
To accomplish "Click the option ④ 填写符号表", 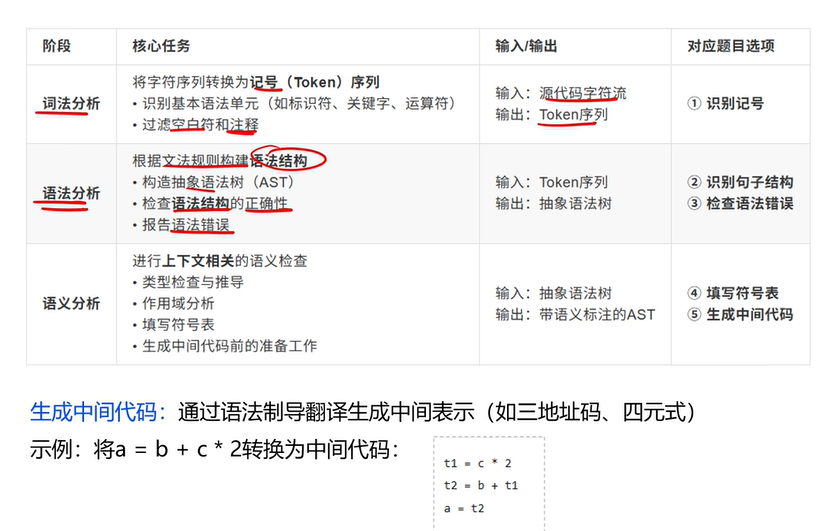I will (x=733, y=293).
